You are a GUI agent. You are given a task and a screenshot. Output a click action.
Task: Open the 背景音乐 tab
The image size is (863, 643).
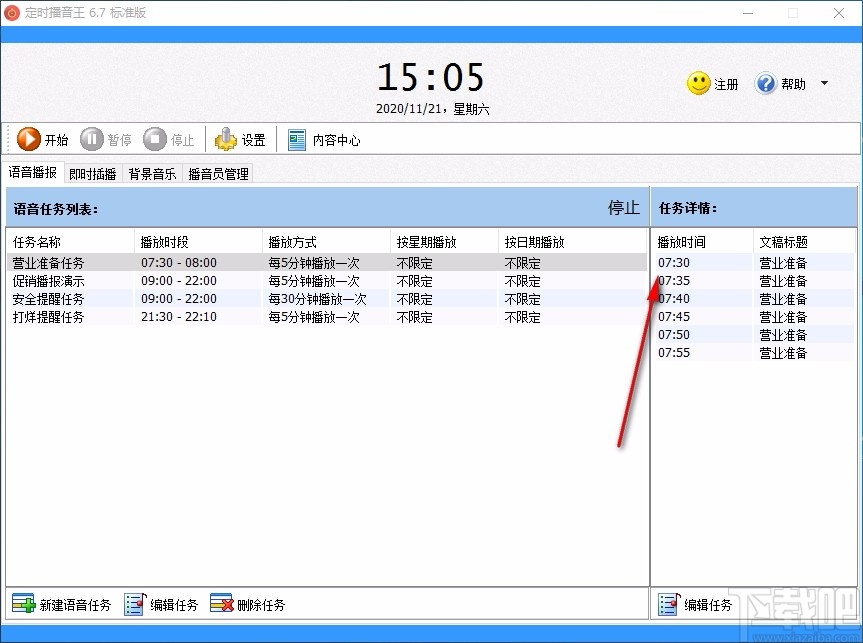coord(152,172)
